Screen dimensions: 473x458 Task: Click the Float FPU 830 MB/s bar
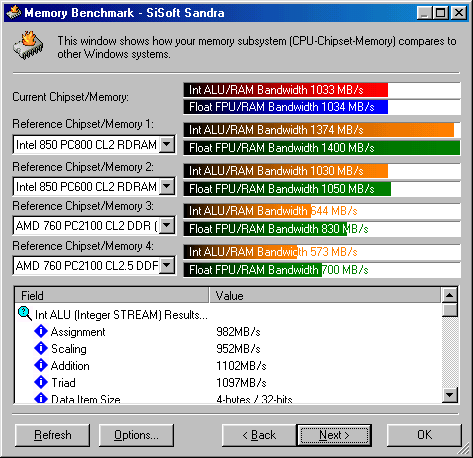(265, 229)
